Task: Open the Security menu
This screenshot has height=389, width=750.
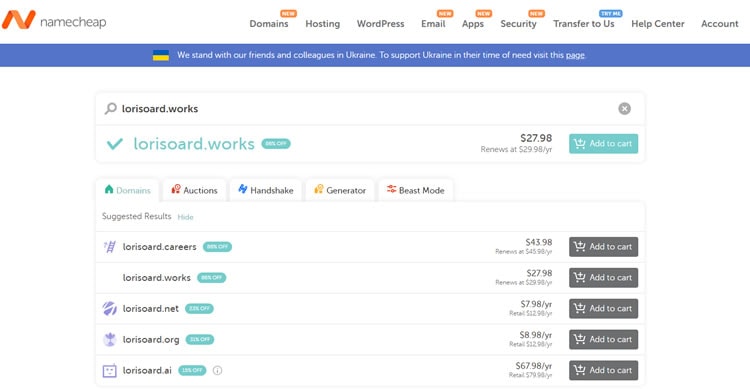Action: [x=518, y=23]
